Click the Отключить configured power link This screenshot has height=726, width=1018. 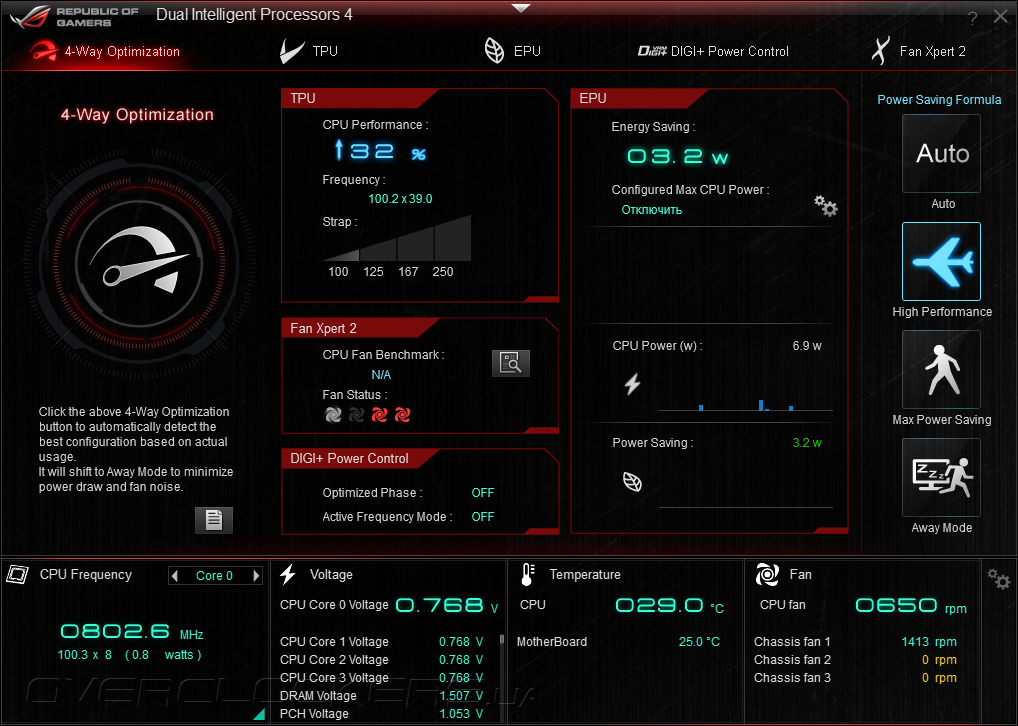click(x=652, y=210)
